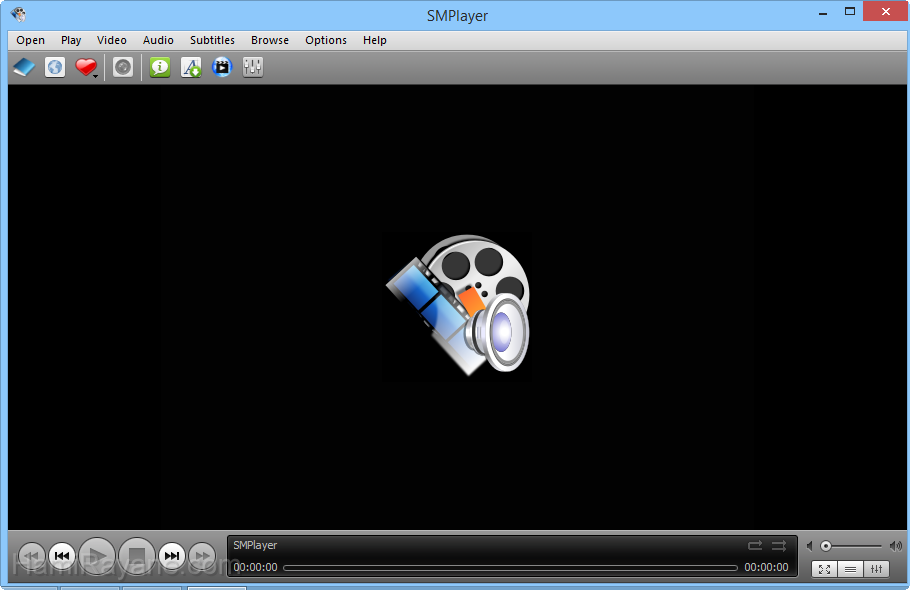Viewport: 910px width, 590px height.
Task: Click the open URL globe icon
Action: 55,67
